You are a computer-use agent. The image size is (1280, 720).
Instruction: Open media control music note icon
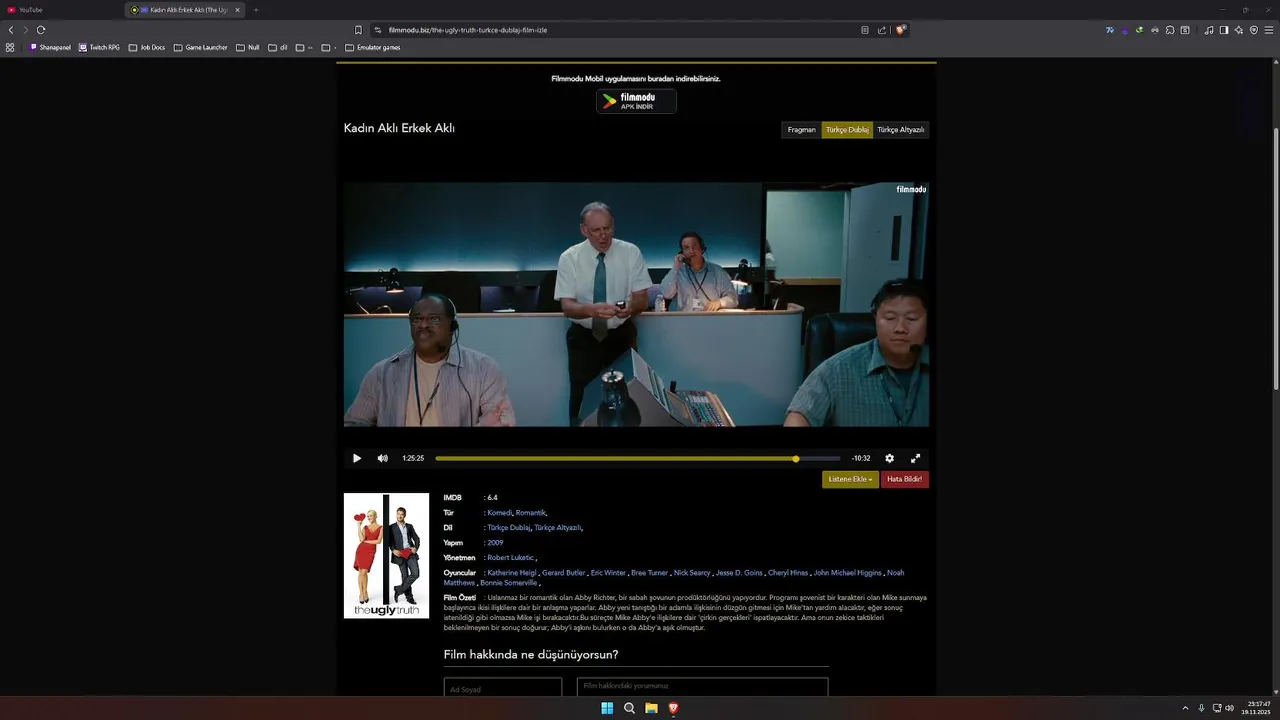point(1209,30)
